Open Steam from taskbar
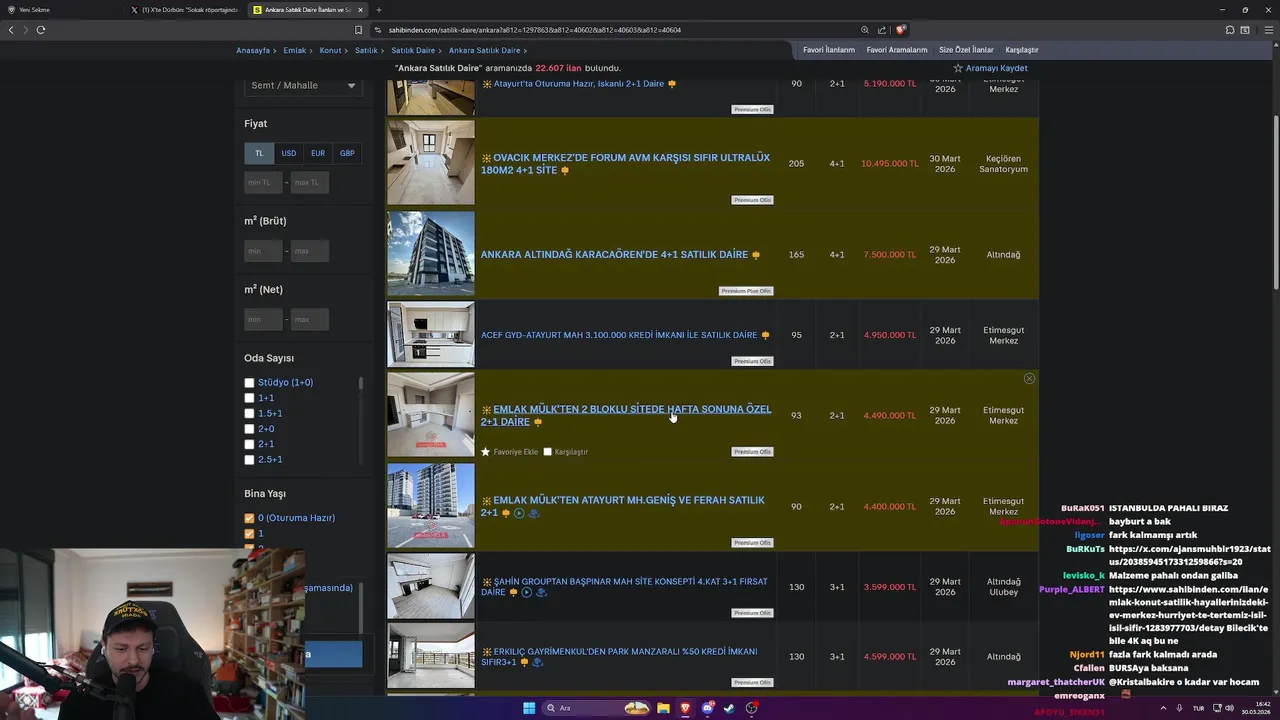1280x720 pixels. pos(729,708)
